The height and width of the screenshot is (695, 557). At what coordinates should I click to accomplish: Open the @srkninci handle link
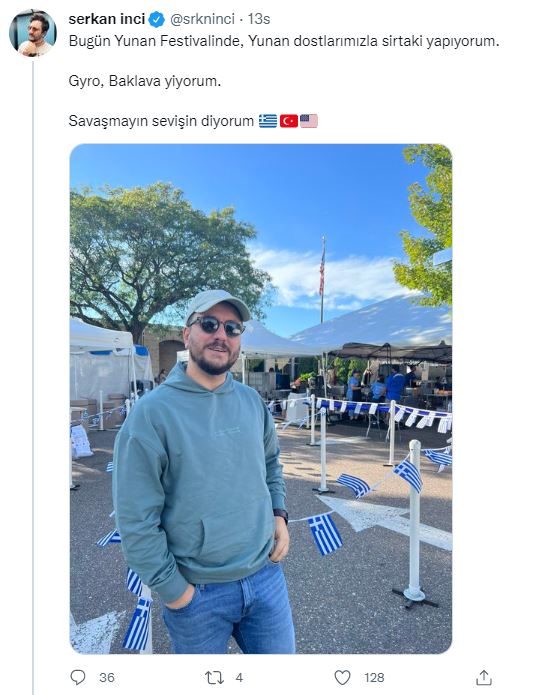203,19
